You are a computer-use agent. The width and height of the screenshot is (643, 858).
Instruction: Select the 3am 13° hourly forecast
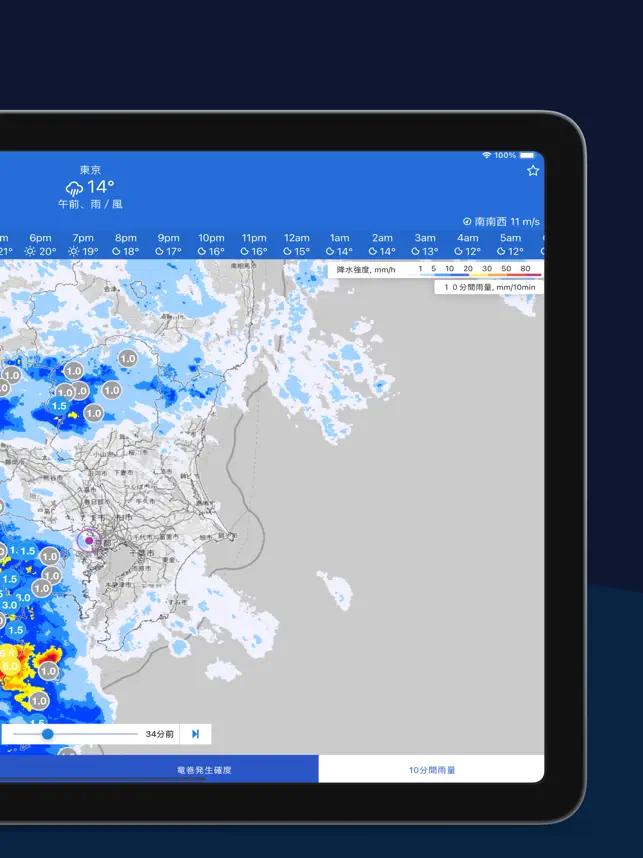(425, 245)
